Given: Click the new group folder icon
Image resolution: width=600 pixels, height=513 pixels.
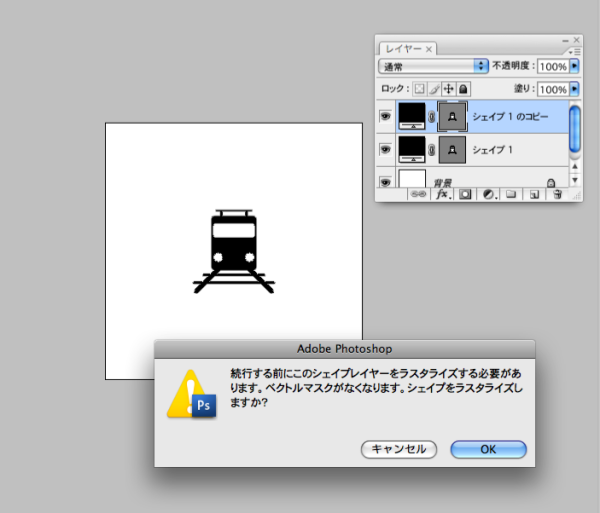Looking at the screenshot, I should coord(510,194).
